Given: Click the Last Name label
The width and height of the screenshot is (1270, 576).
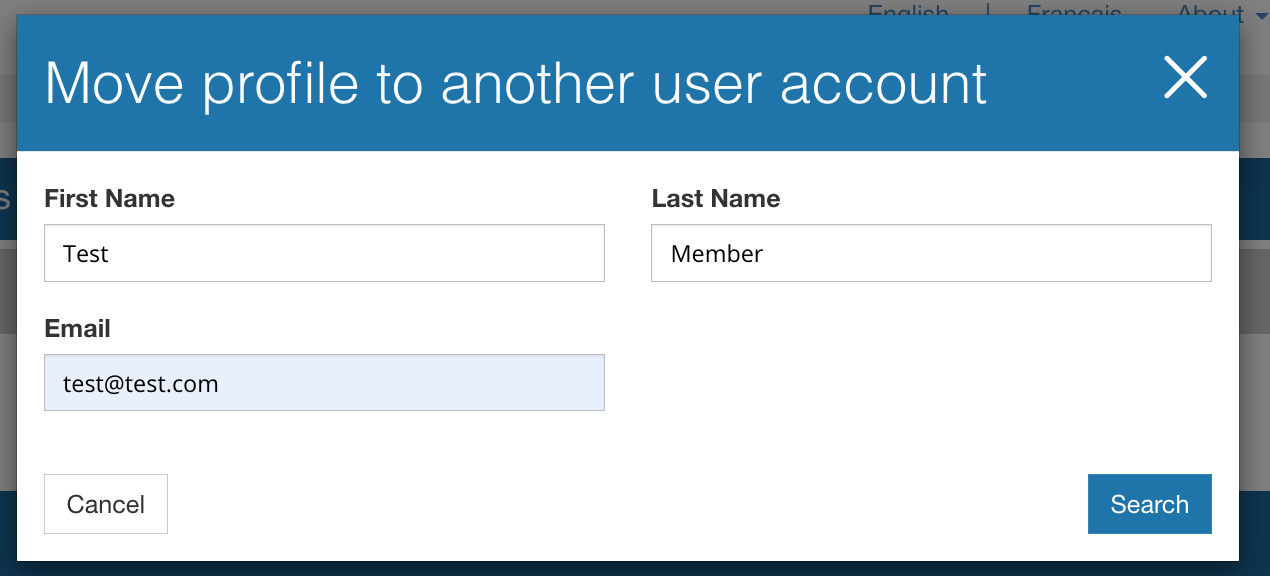Looking at the screenshot, I should pyautogui.click(x=715, y=199).
